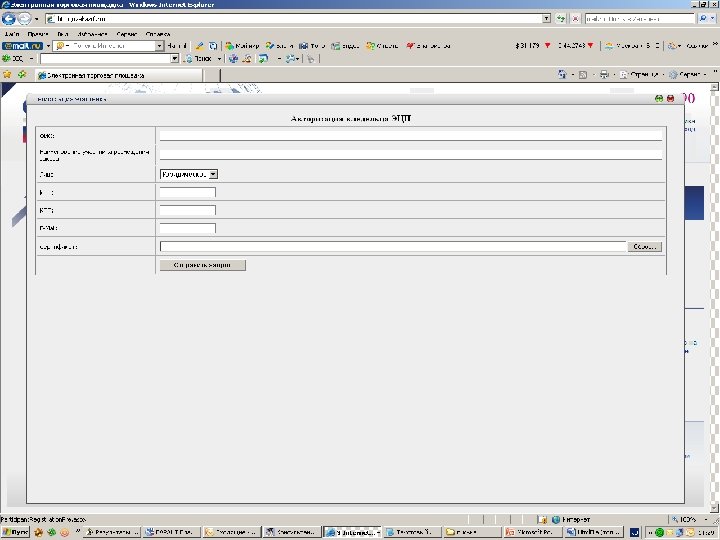Open search provider dropdown beside magnifier
The height and width of the screenshot is (540, 720).
point(713,19)
